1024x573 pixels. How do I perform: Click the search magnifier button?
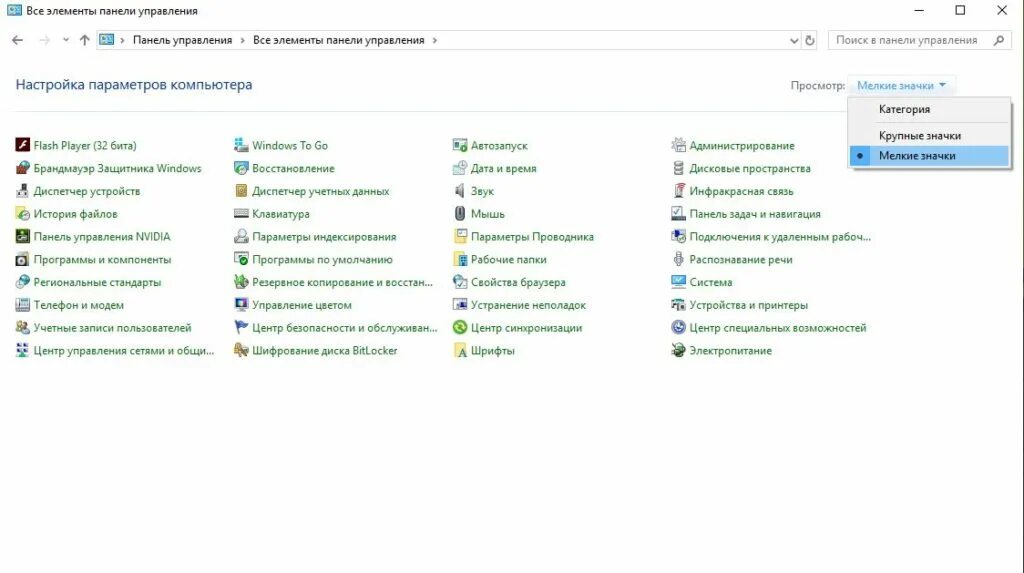(x=999, y=41)
